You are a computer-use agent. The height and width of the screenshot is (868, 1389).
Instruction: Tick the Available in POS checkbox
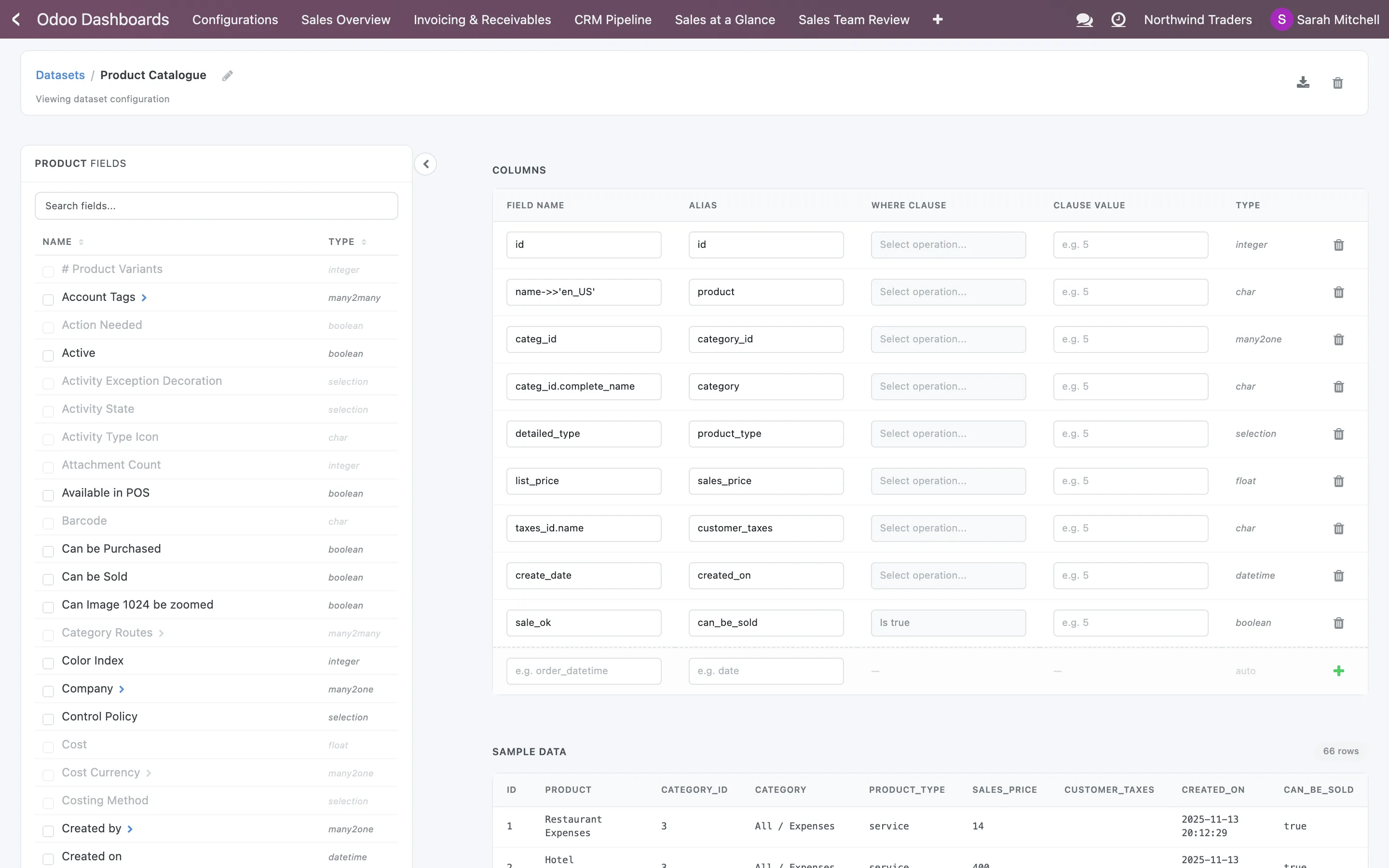(x=48, y=495)
